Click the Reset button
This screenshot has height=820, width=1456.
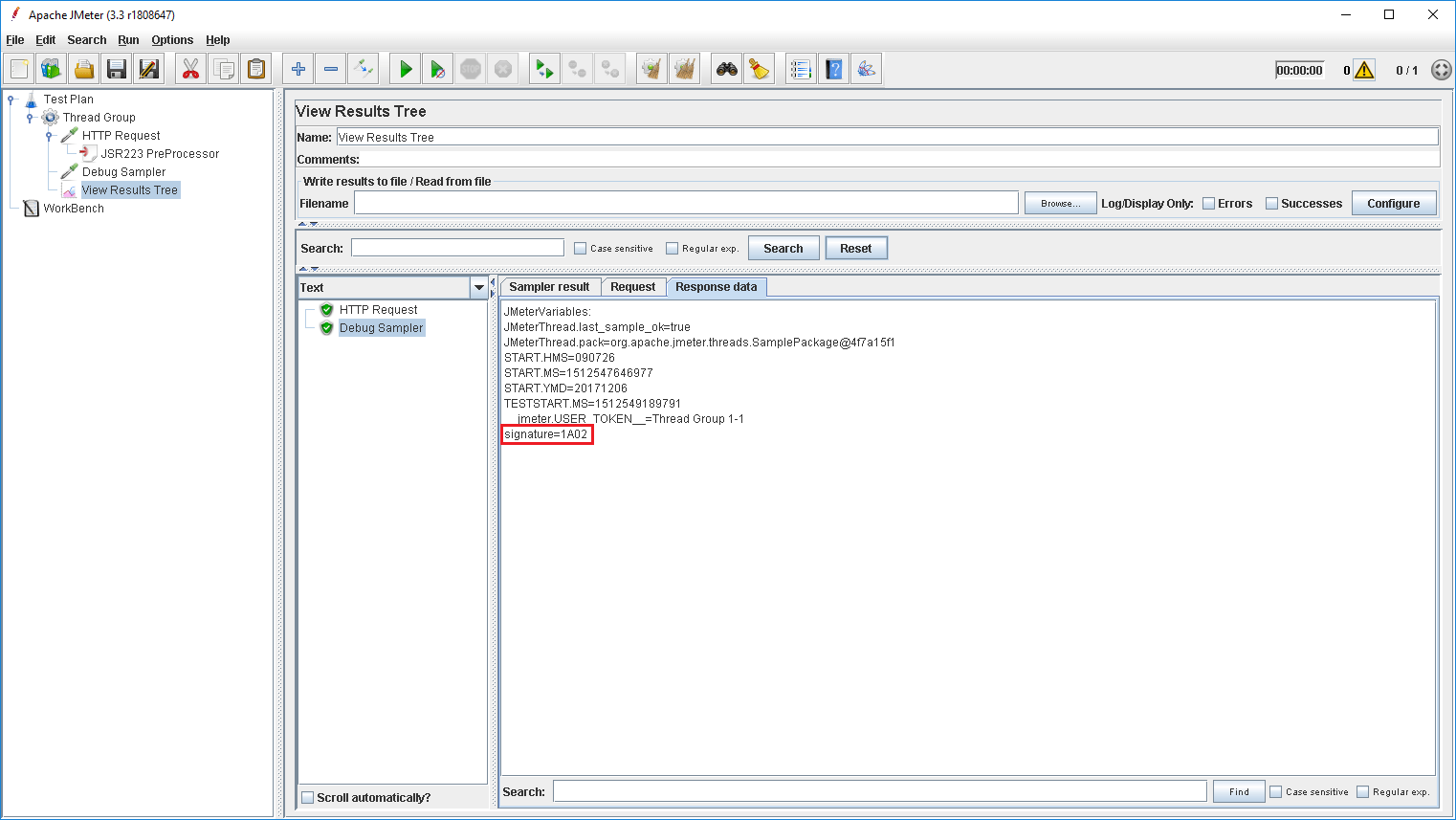click(856, 249)
